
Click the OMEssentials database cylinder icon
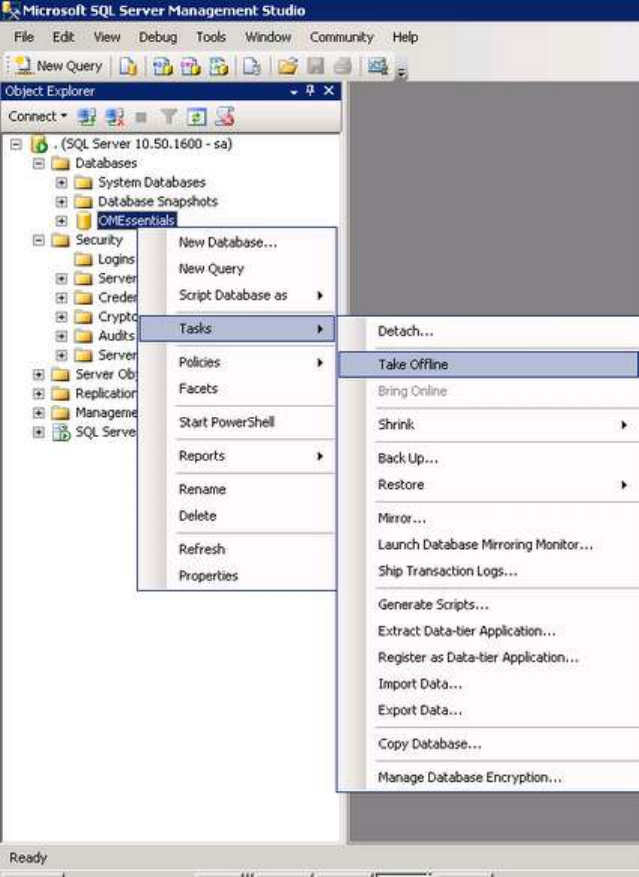83,221
